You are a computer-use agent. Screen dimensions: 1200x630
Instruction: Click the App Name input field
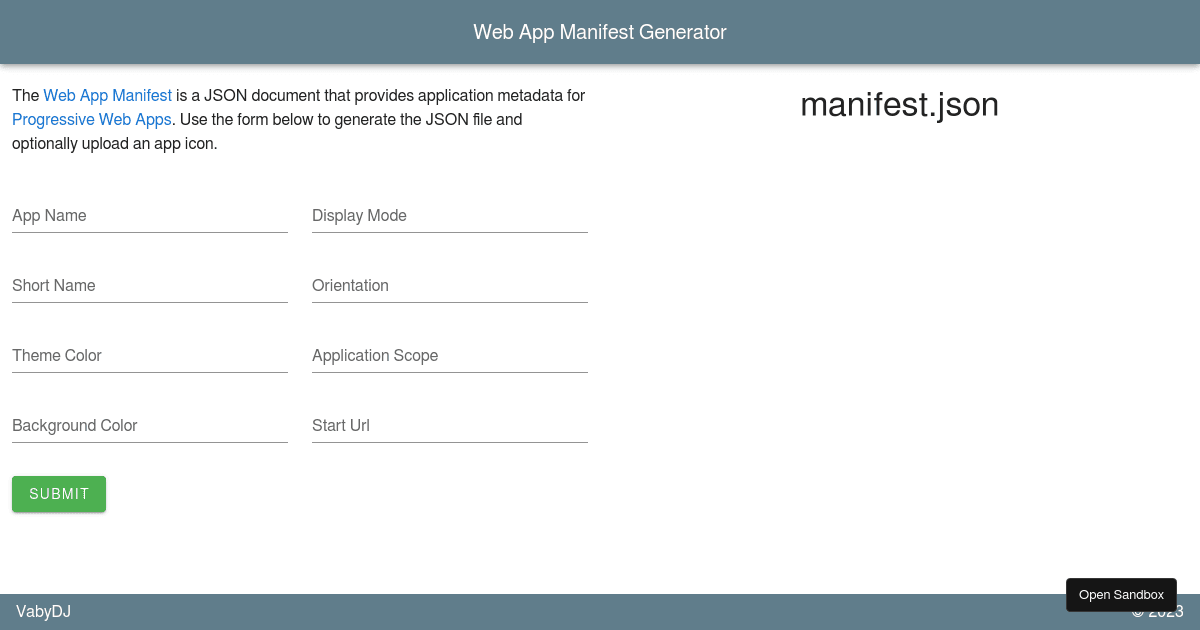149,216
